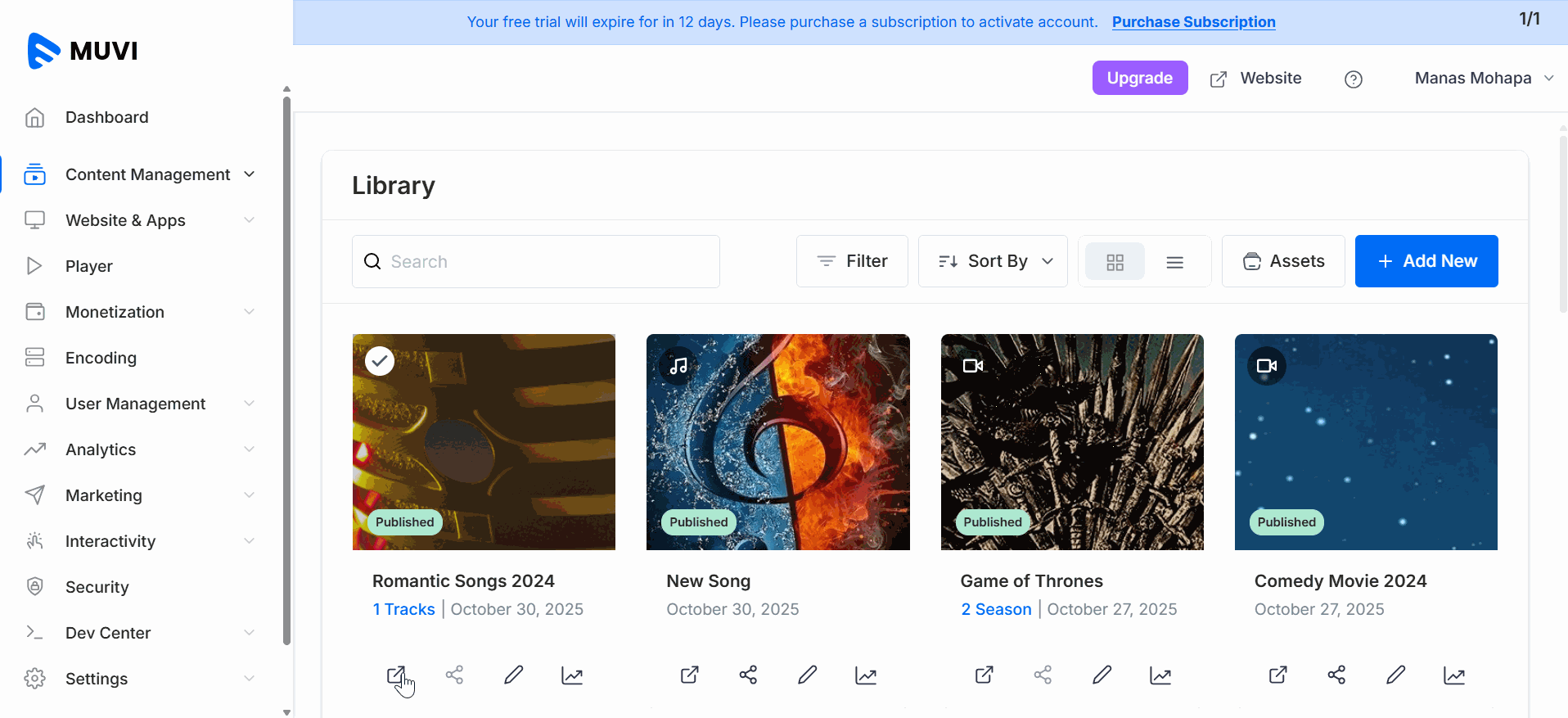Screen dimensions: 1568x718
Task: Deselect the Romantic Songs 2024 checkmark
Action: pos(380,361)
